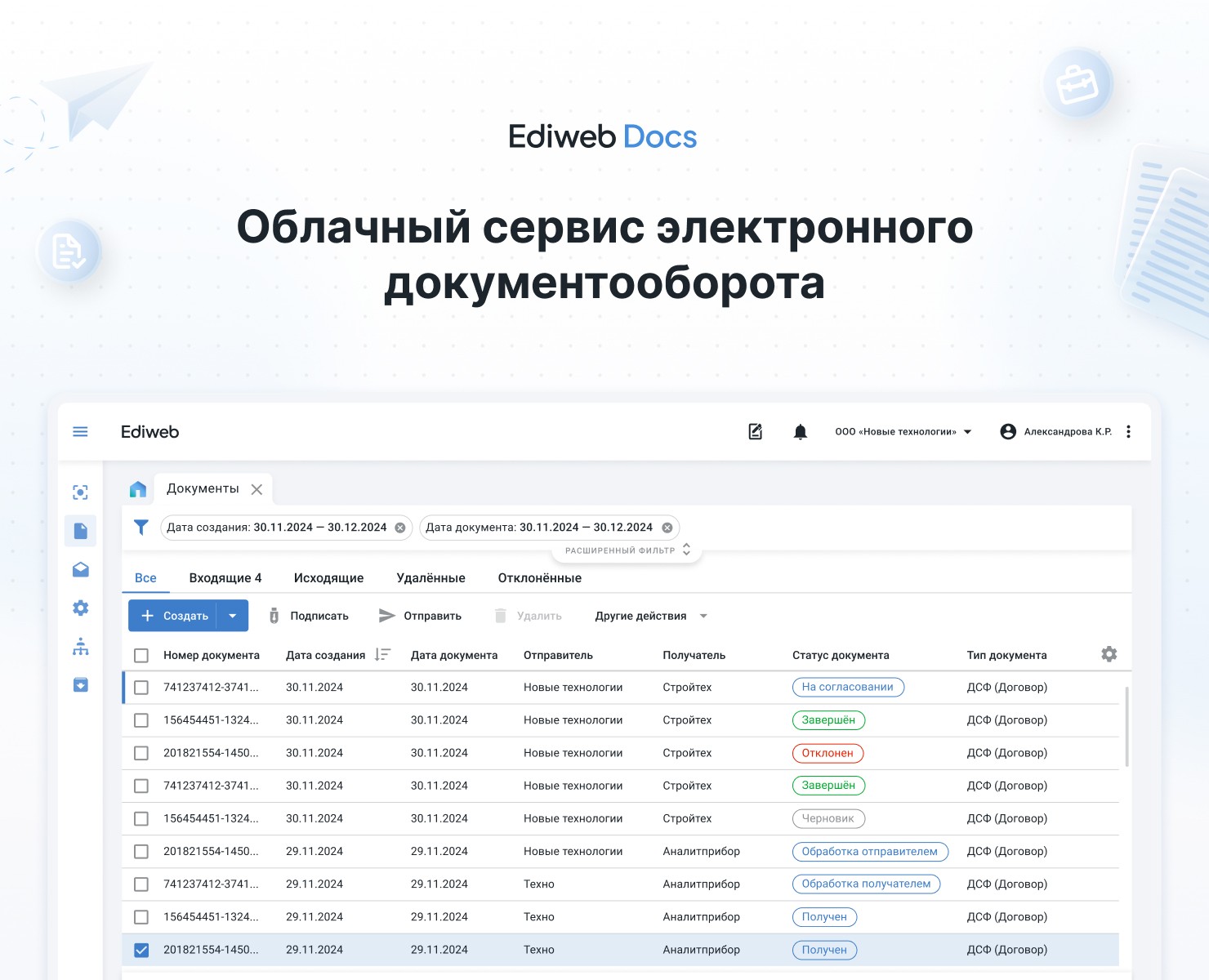1209x980 pixels.
Task: Uncheck the selected 201821554-1450 row from Техно
Action: (x=141, y=950)
